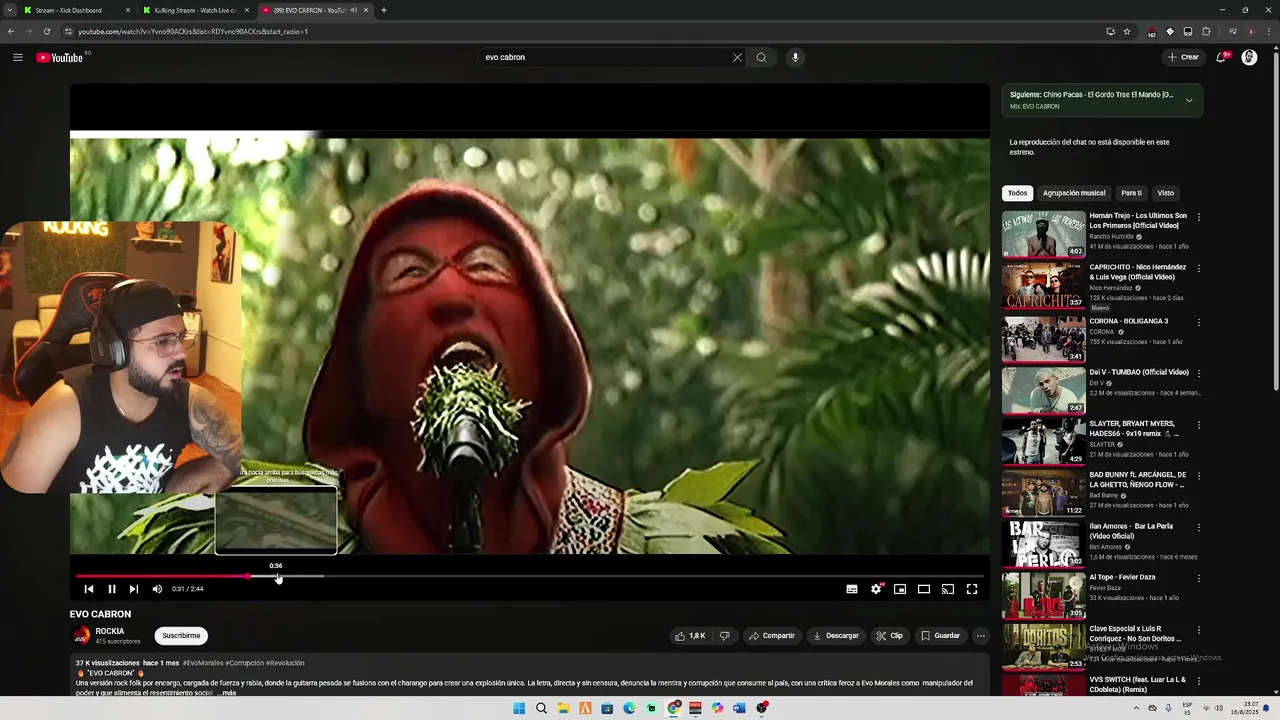
Task: Open CAPRICHITO video thumbnail
Action: 1044,285
